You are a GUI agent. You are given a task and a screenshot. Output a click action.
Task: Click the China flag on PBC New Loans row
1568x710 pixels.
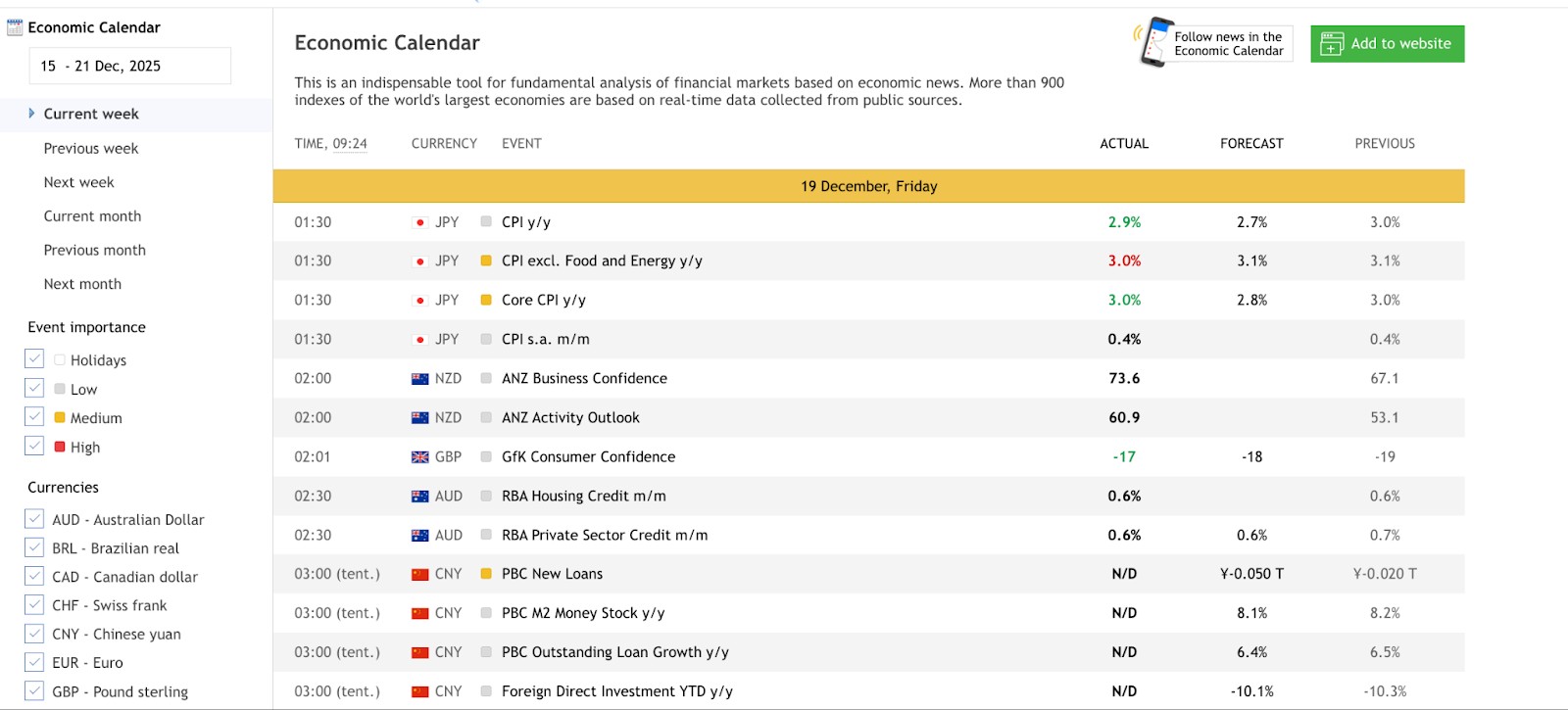click(419, 575)
